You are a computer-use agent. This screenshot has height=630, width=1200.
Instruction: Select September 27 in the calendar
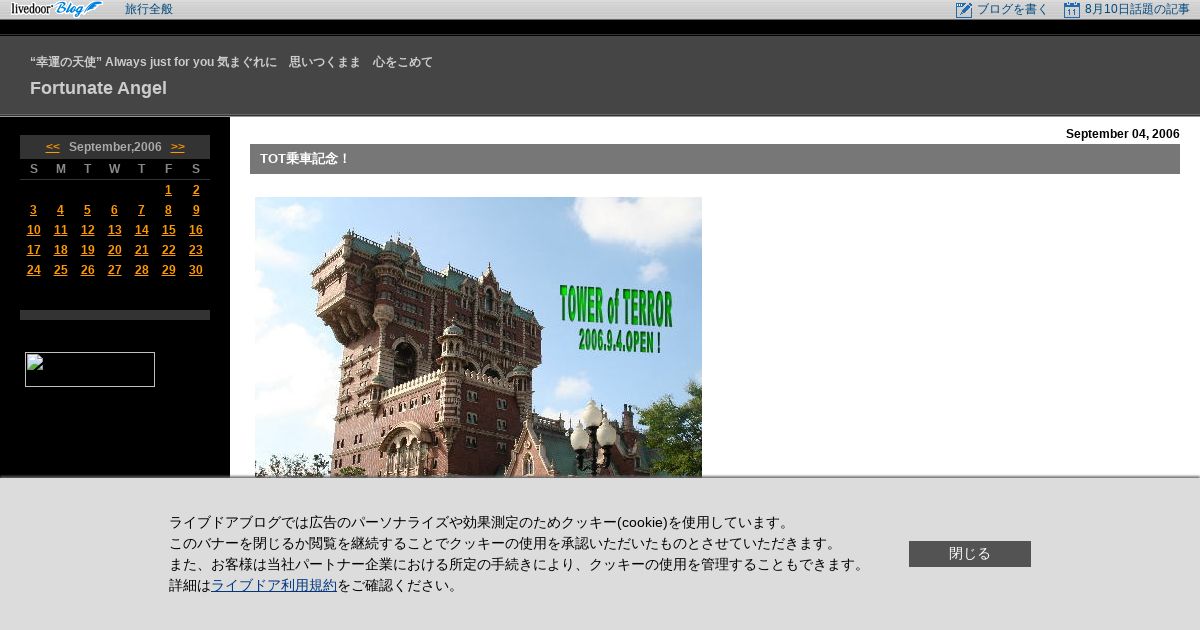pyautogui.click(x=114, y=270)
